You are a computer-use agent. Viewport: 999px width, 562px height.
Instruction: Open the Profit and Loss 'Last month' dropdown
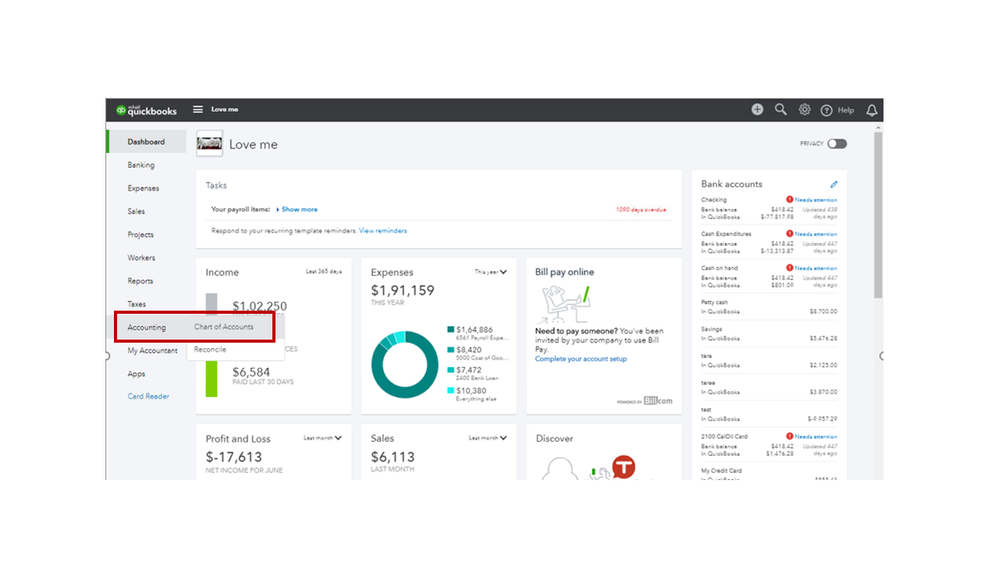pyautogui.click(x=322, y=438)
